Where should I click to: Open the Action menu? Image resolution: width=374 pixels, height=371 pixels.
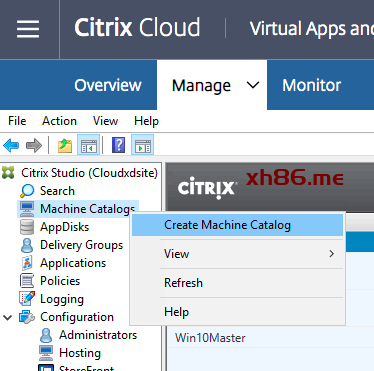[59, 121]
